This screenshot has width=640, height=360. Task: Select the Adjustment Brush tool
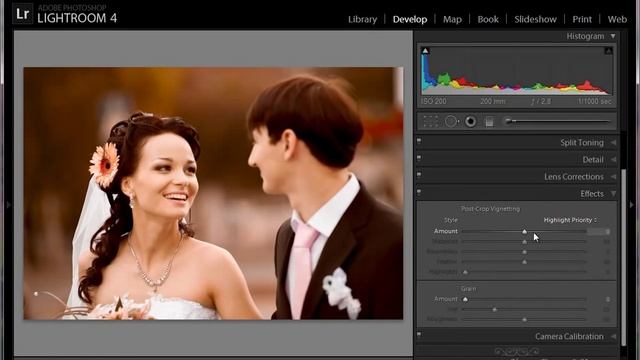pyautogui.click(x=557, y=121)
